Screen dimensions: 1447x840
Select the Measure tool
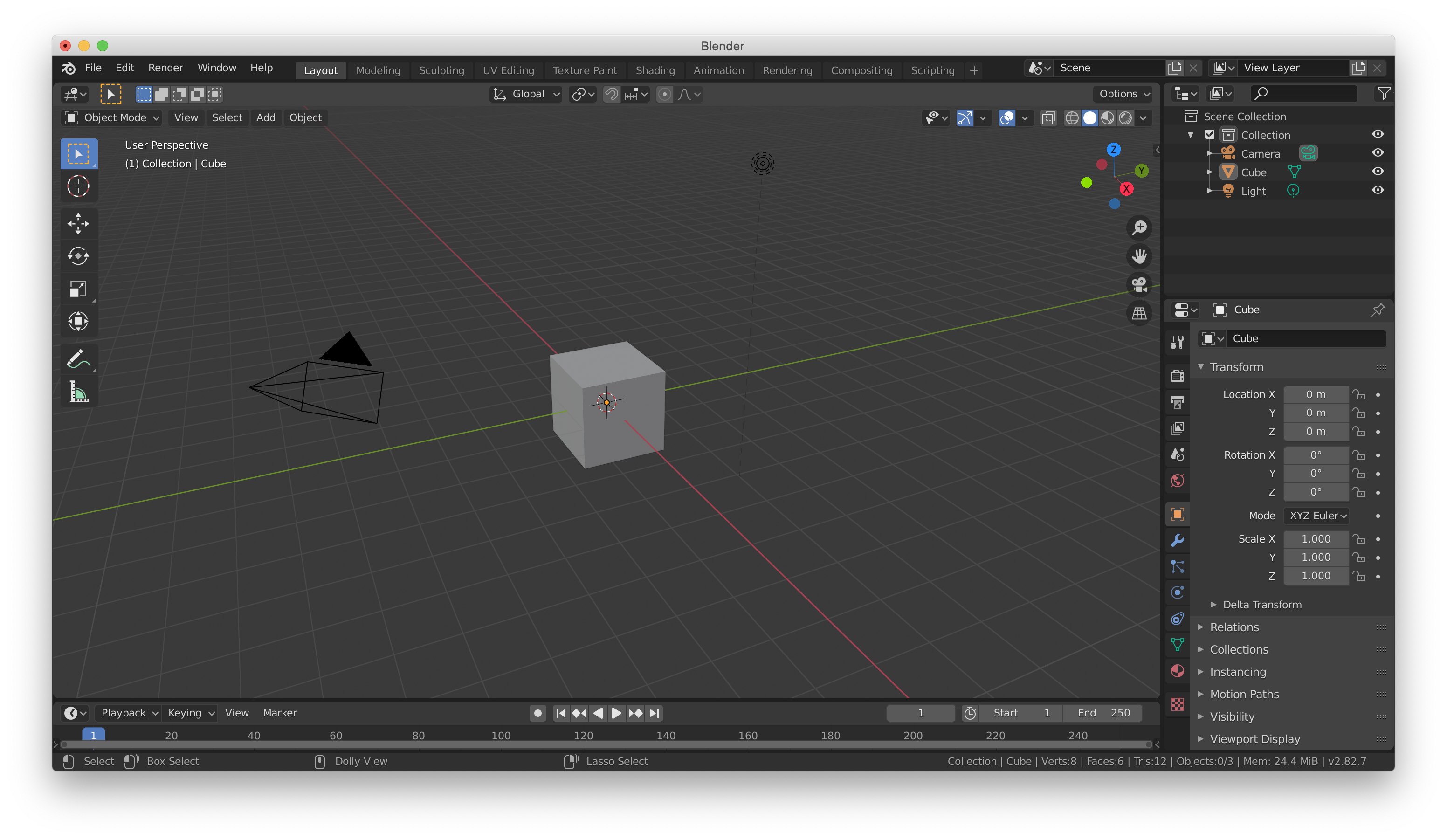click(x=78, y=392)
